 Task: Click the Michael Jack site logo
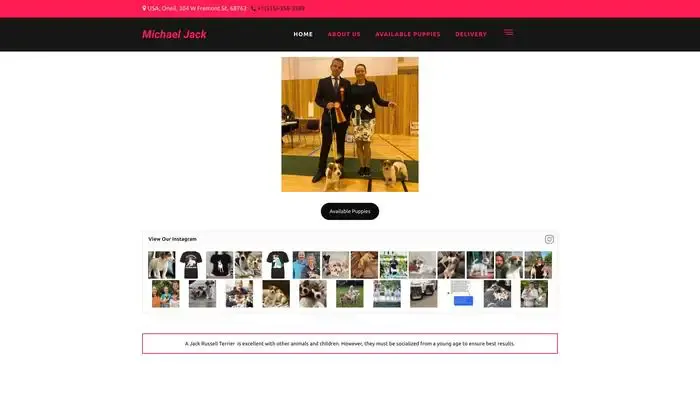tap(174, 34)
